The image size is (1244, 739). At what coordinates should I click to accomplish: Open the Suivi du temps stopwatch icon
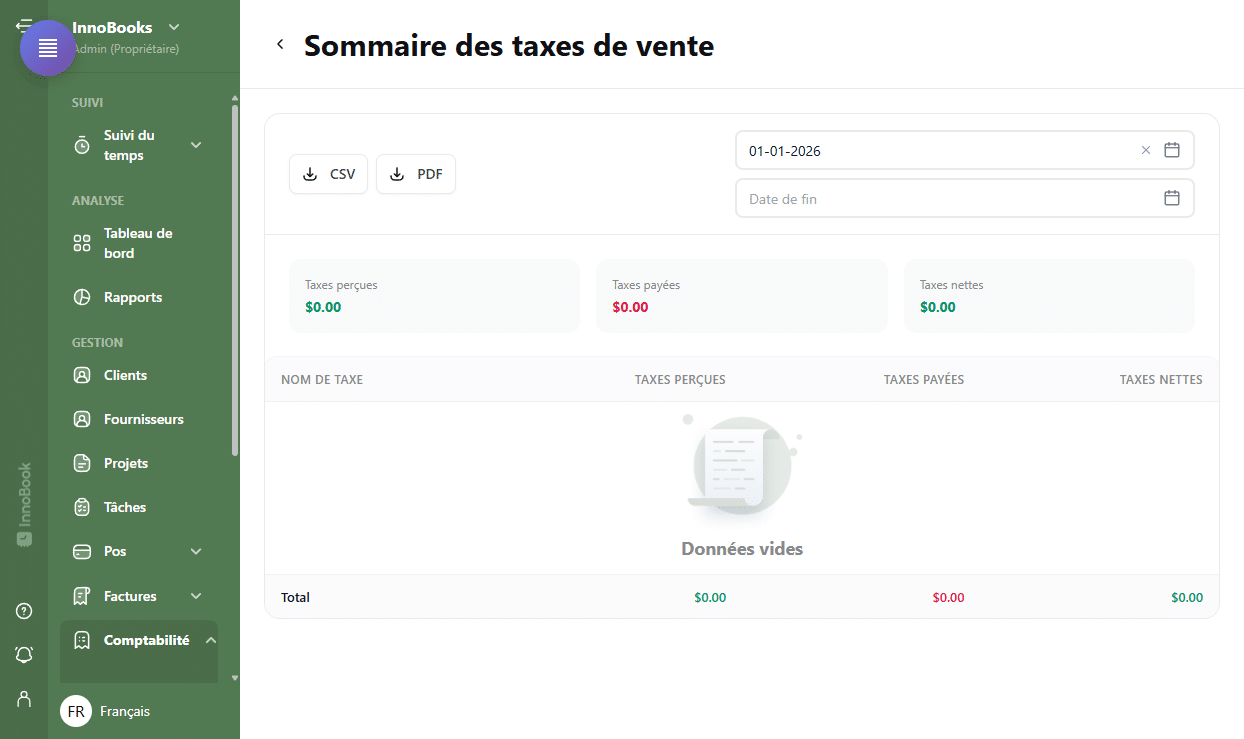[82, 145]
